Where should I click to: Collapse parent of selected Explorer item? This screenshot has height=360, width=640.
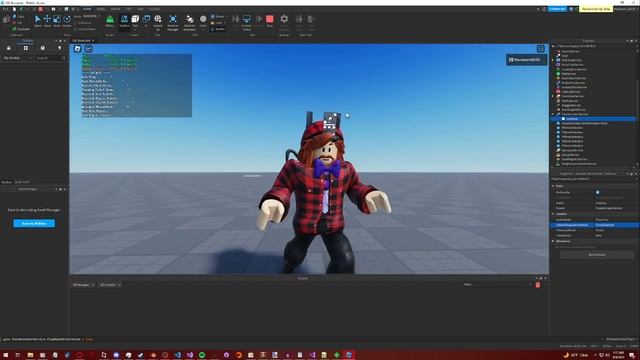click(553, 114)
